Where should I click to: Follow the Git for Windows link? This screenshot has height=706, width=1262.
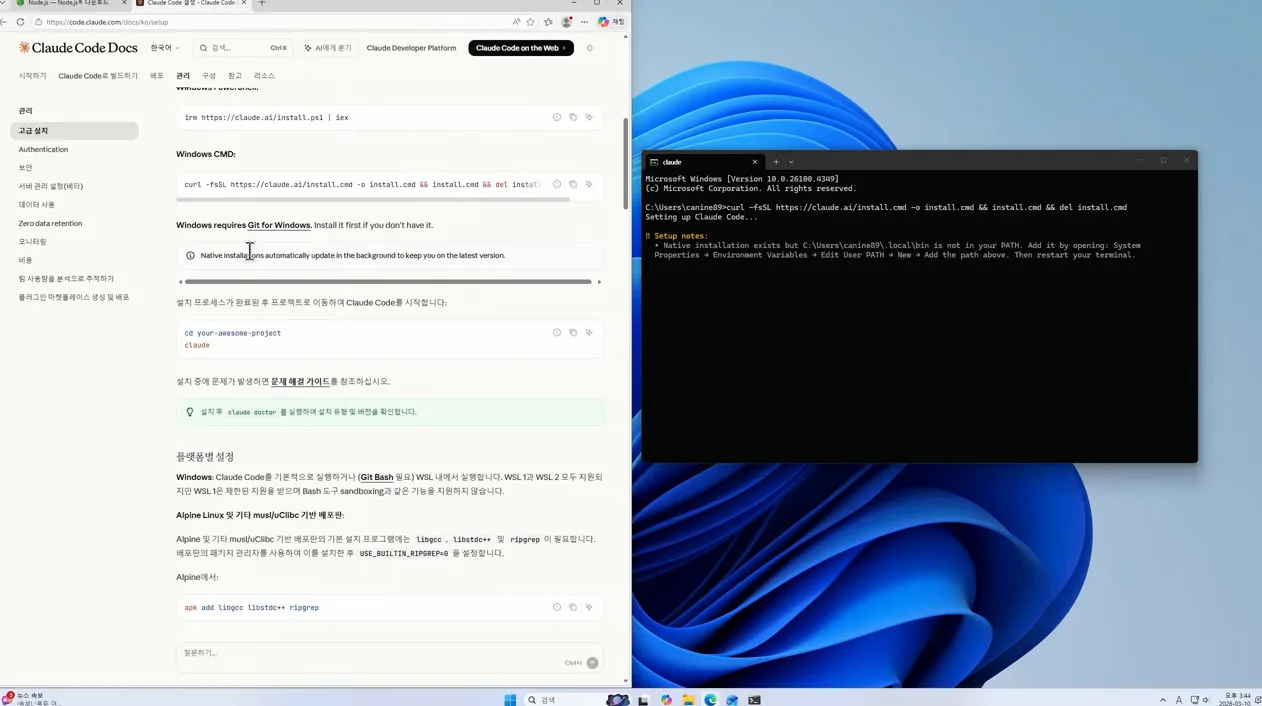pos(279,225)
